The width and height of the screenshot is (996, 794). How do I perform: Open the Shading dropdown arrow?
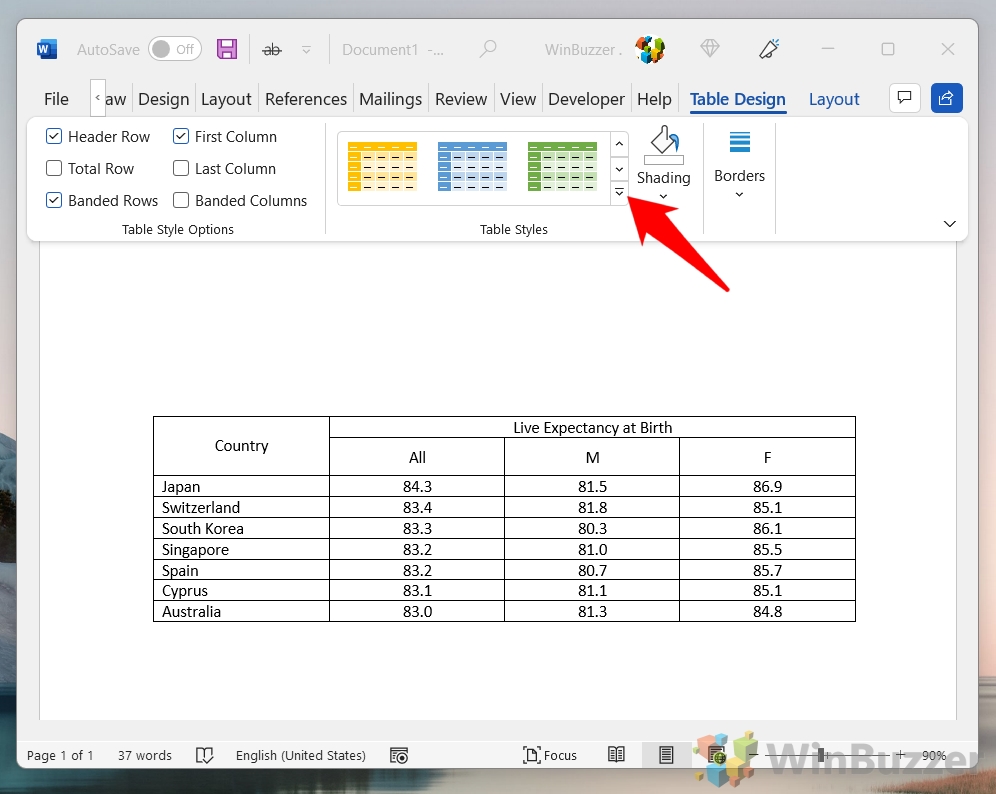click(663, 196)
